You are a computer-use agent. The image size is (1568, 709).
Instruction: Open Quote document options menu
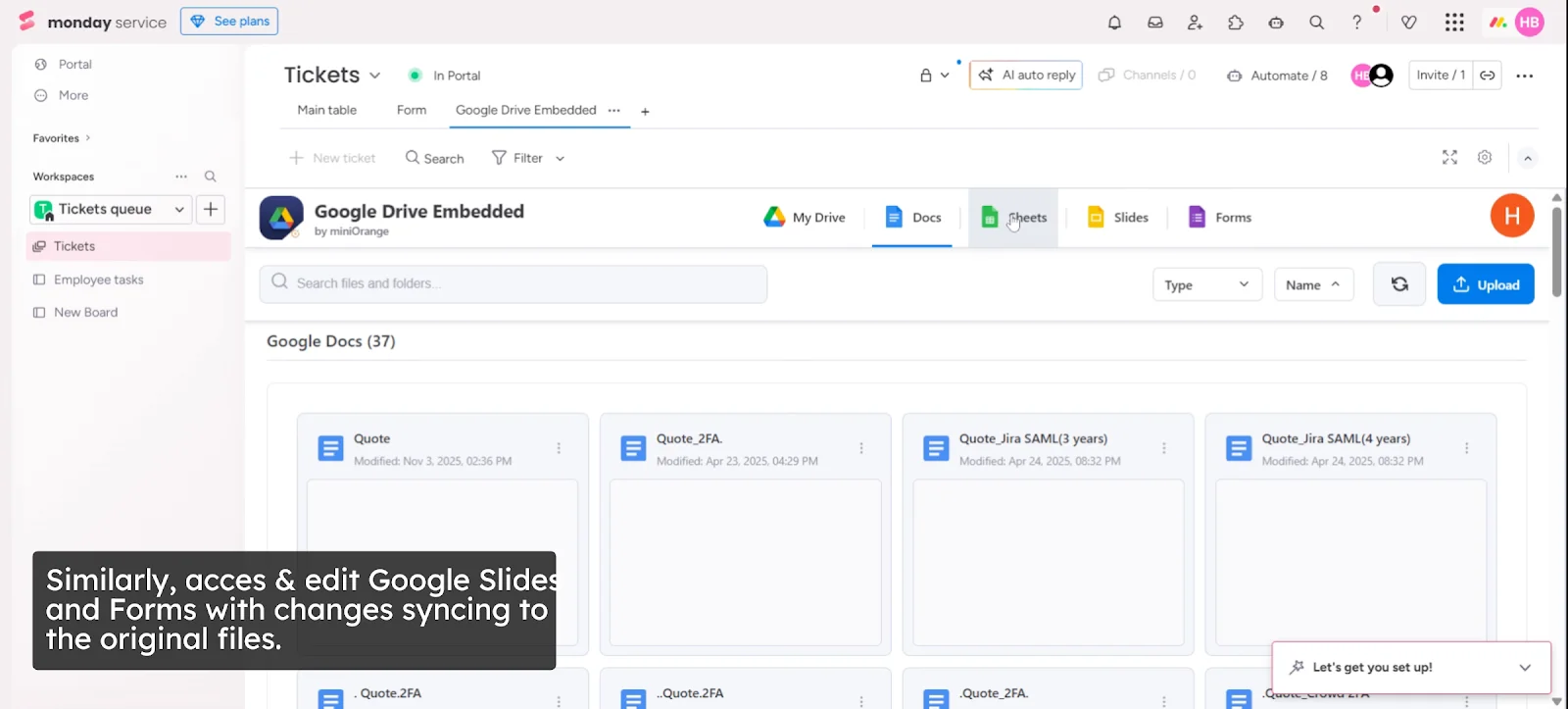coord(559,448)
